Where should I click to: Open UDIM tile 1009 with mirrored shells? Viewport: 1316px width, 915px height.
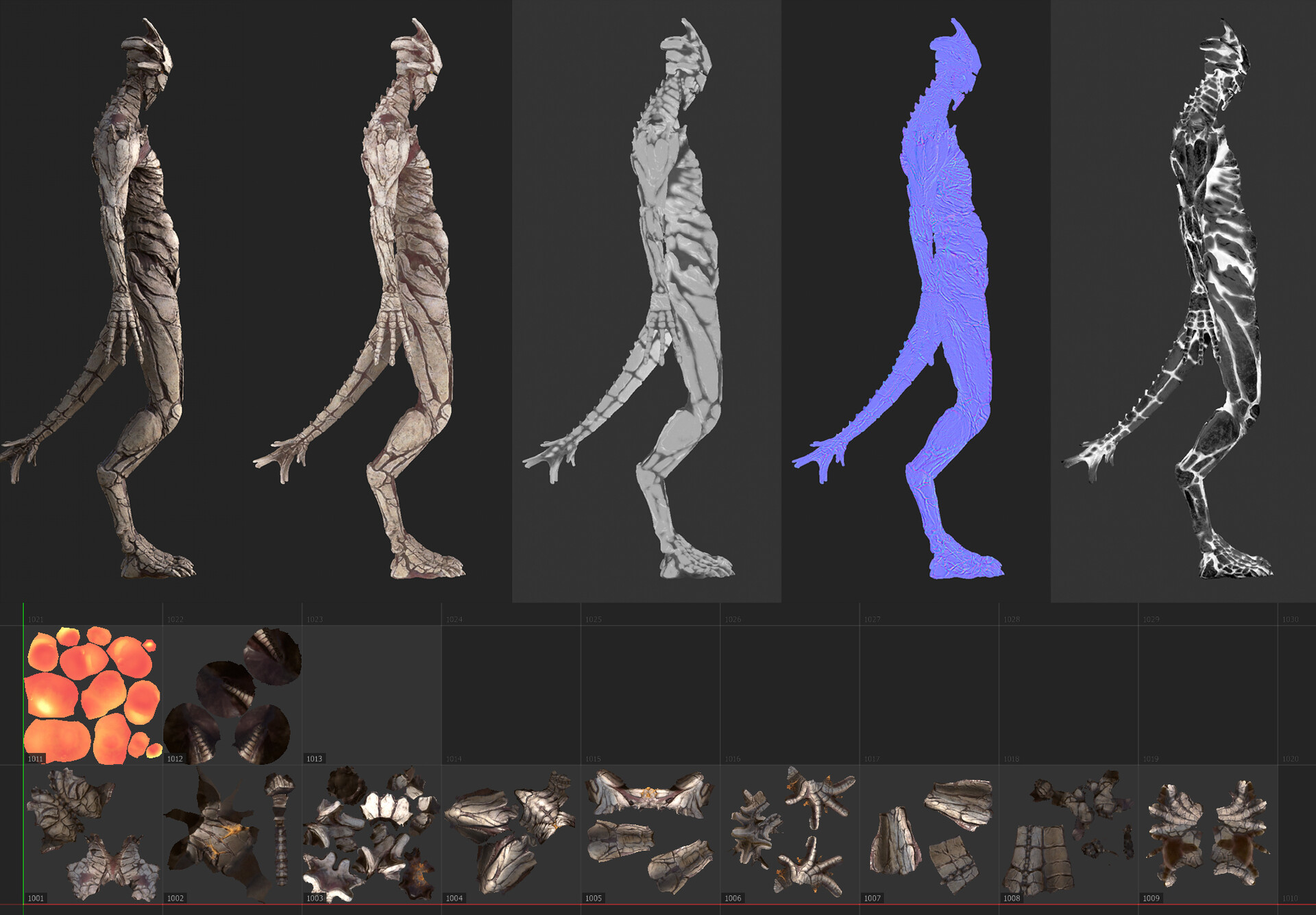(1208, 834)
